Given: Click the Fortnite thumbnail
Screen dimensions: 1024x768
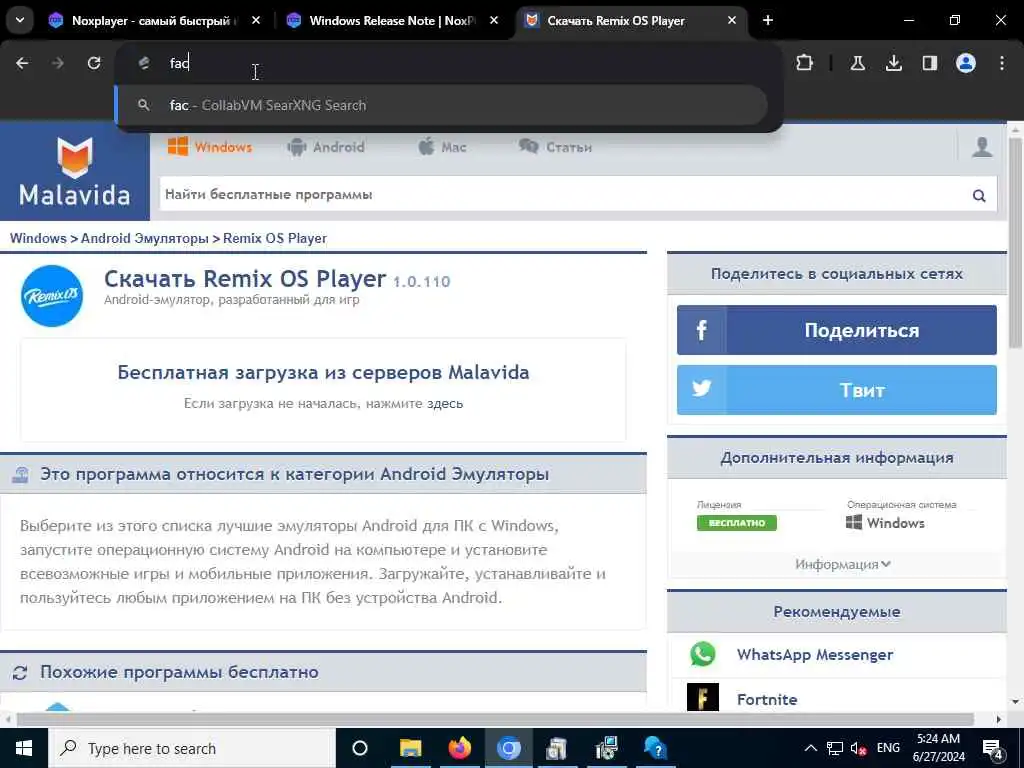Looking at the screenshot, I should 703,697.
